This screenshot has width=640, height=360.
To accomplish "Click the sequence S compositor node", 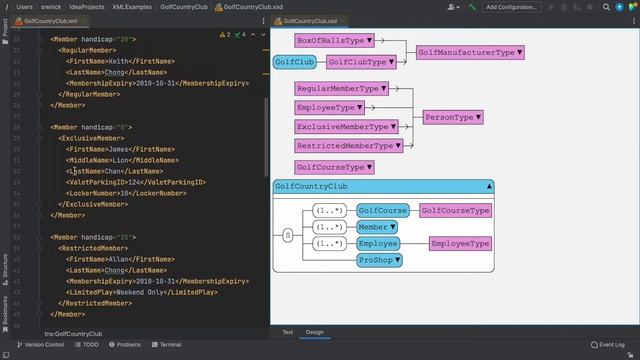I will [288, 235].
